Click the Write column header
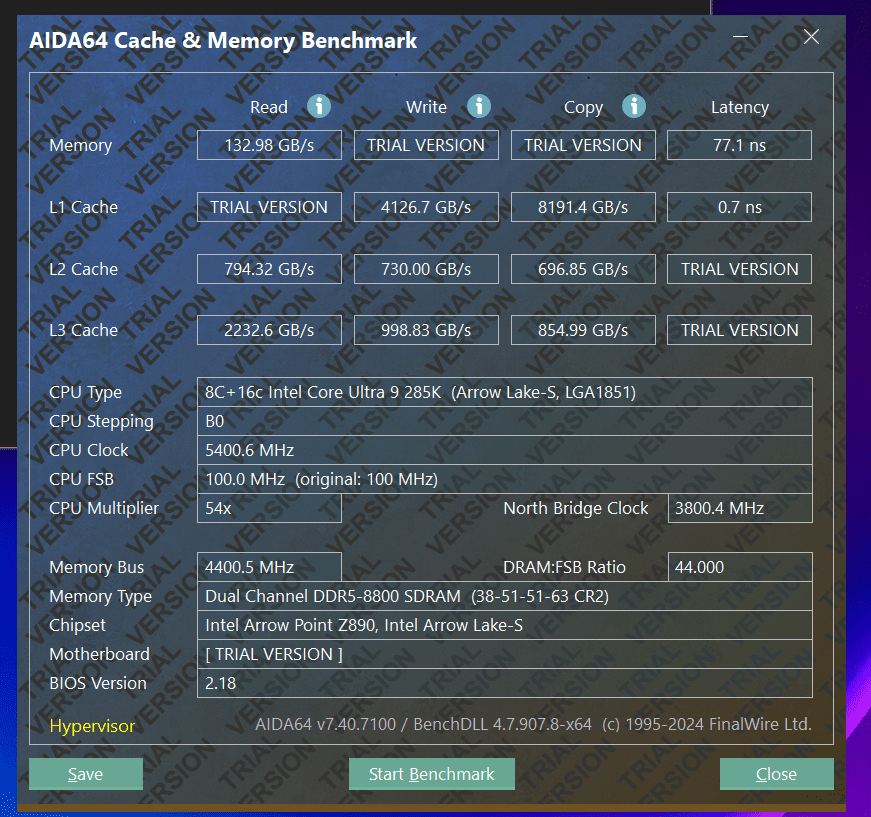871x817 pixels. (426, 107)
